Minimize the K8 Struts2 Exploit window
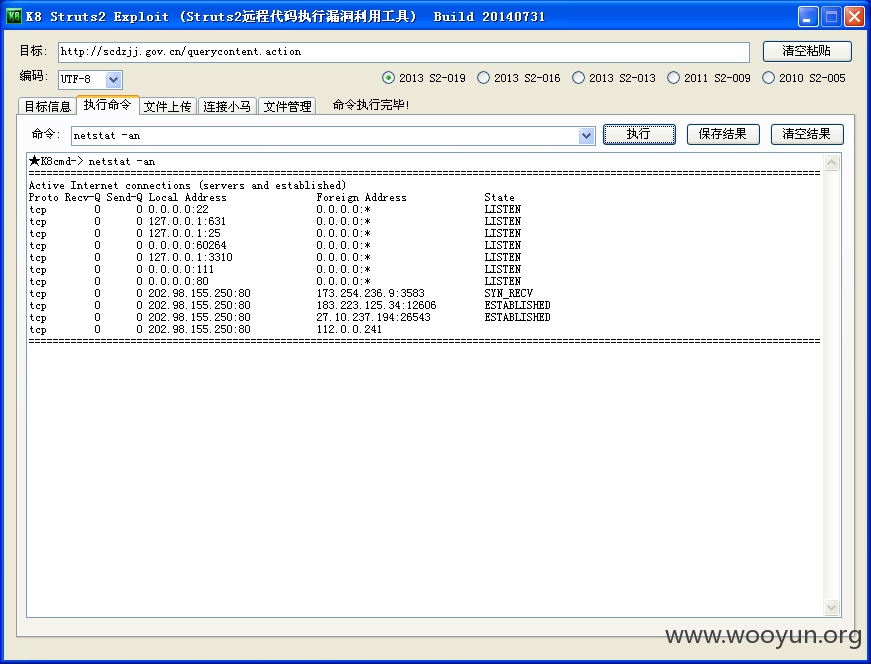The height and width of the screenshot is (664, 871). point(808,17)
